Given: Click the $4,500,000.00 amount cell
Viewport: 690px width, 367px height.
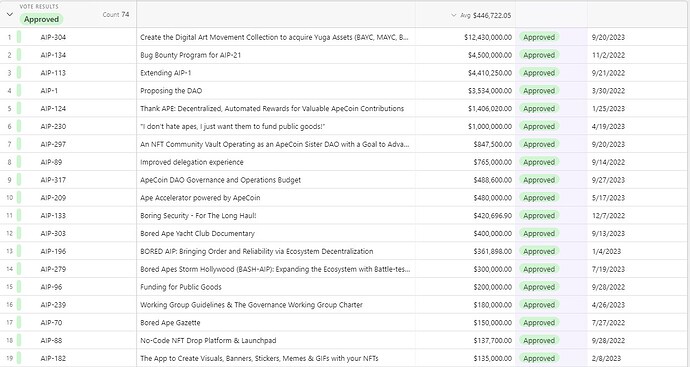Looking at the screenshot, I should click(489, 55).
